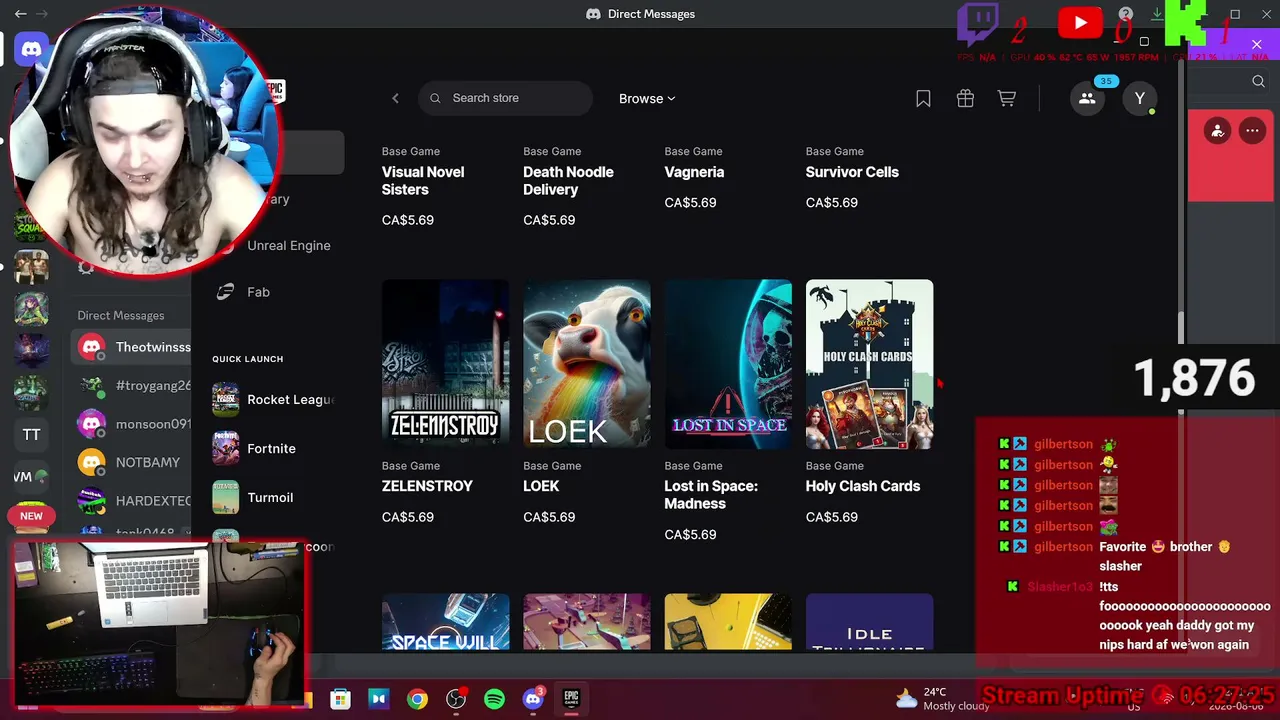Viewport: 1280px width, 720px height.
Task: Open Spotify from the taskbar
Action: point(494,699)
